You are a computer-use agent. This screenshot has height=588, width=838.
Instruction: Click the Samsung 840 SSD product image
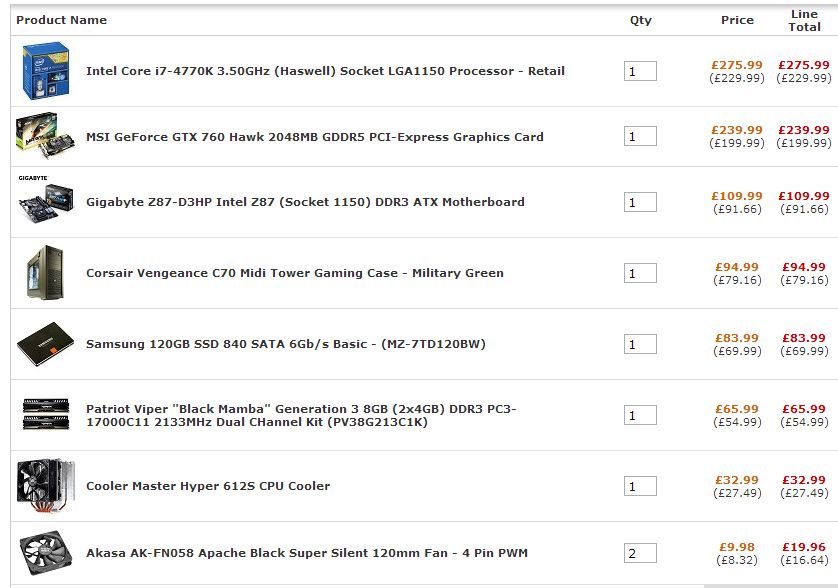click(x=45, y=344)
